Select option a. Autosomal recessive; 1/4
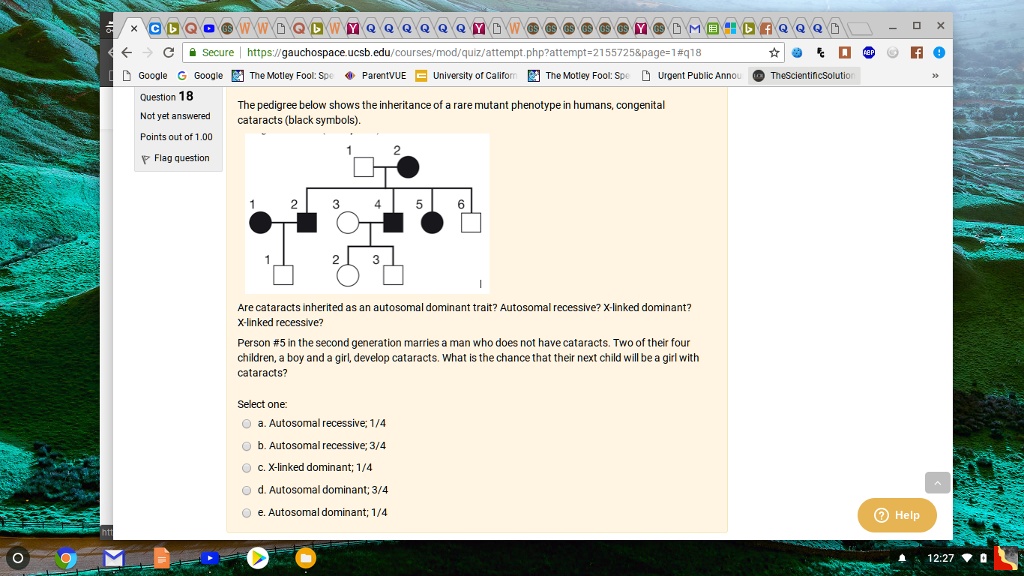The image size is (1024, 576). [x=246, y=423]
